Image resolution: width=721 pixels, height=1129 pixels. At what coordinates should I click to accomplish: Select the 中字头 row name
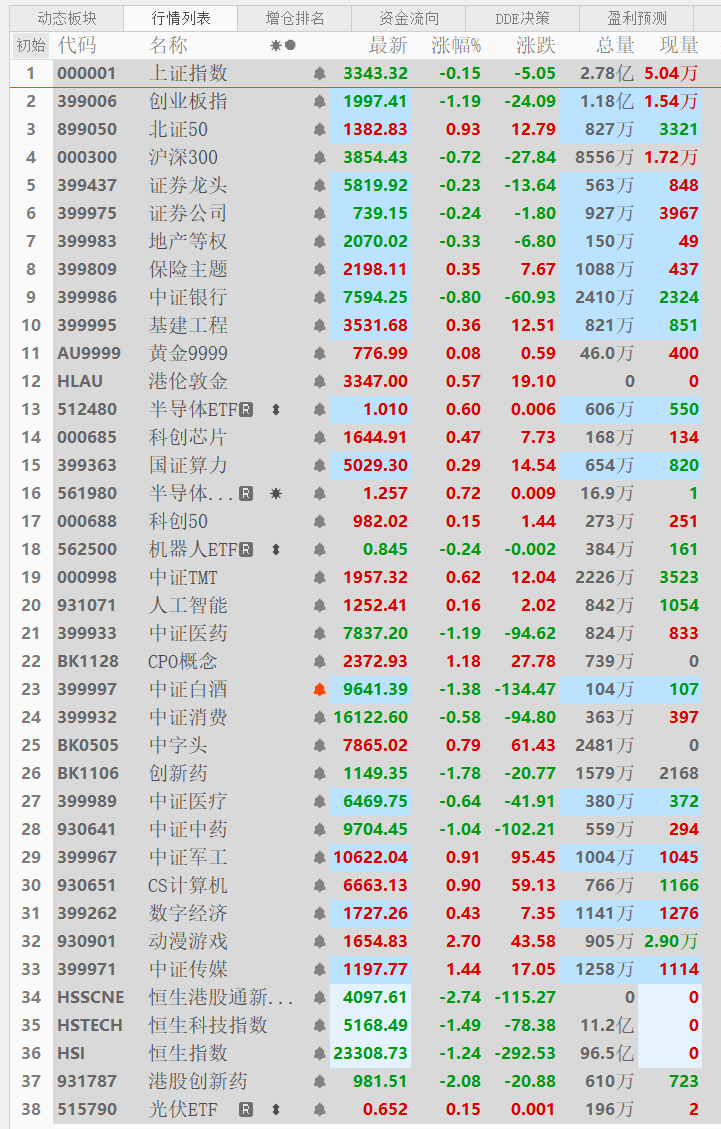[178, 745]
